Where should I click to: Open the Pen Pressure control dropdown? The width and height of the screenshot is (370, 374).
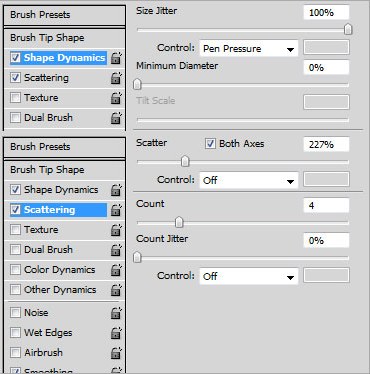coord(249,49)
